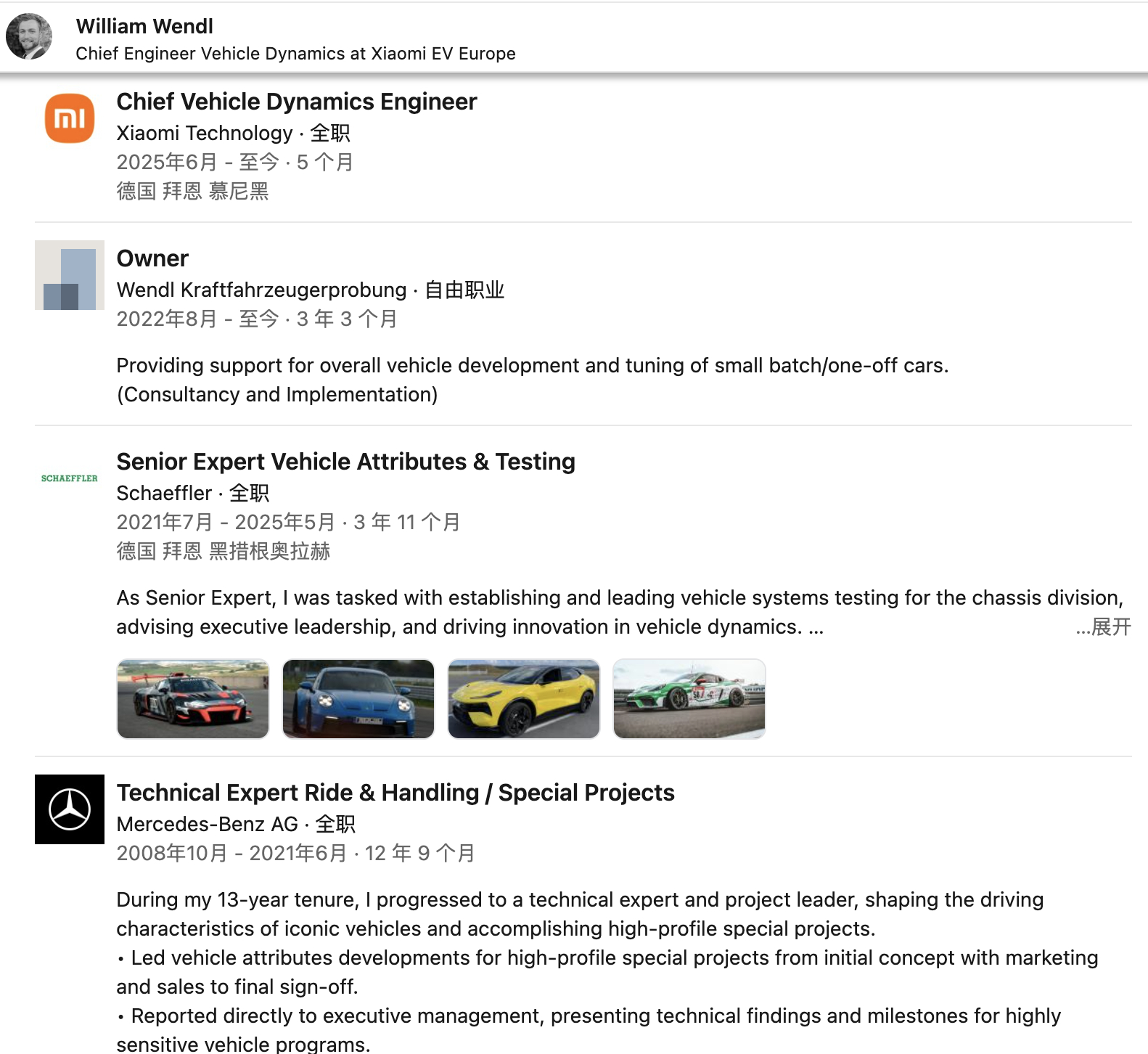The image size is (1148, 1054).
Task: Click the location 德国 拜恩 黑措根奥拉赫
Action: [x=224, y=551]
